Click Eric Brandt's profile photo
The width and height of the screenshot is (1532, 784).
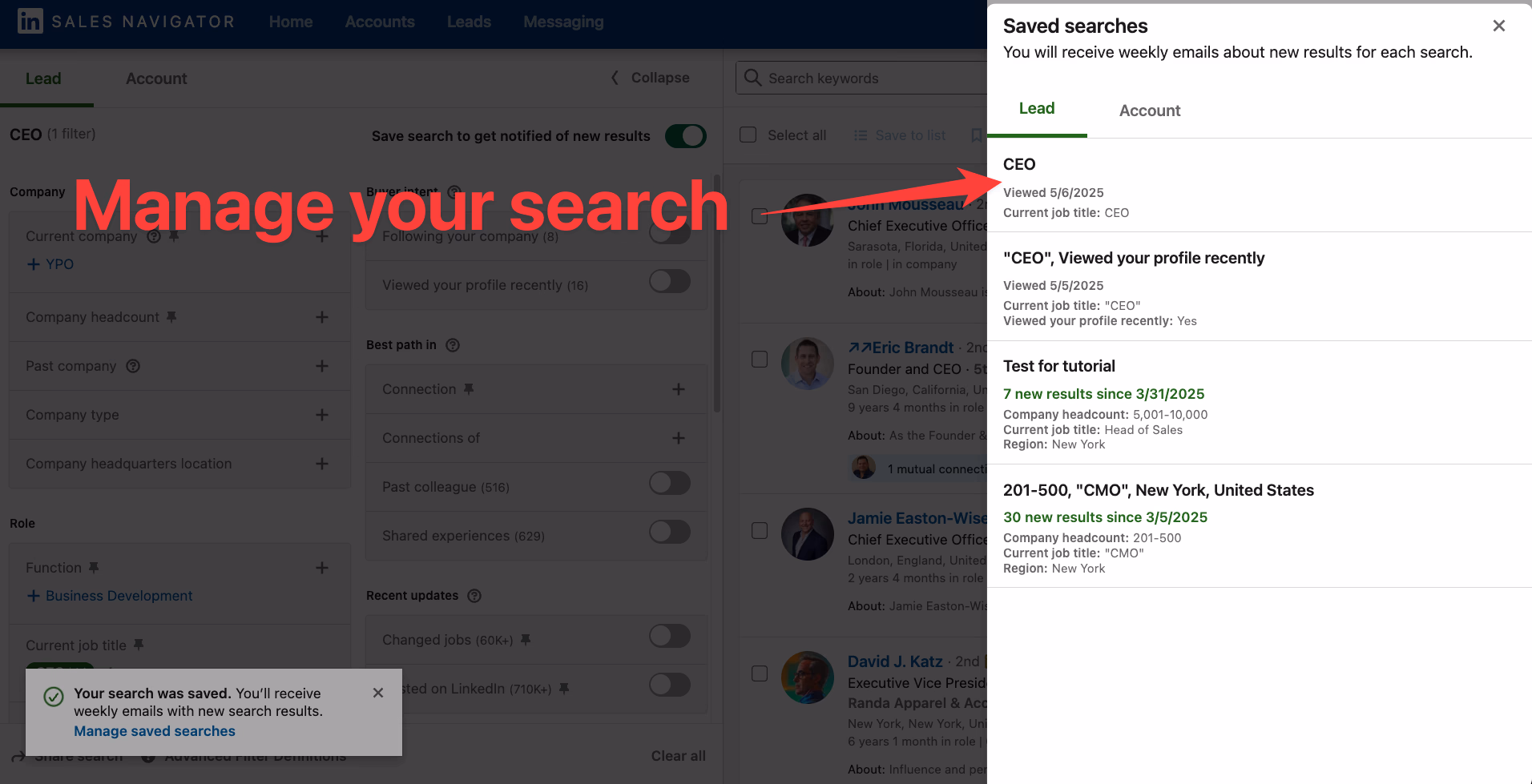pos(808,364)
